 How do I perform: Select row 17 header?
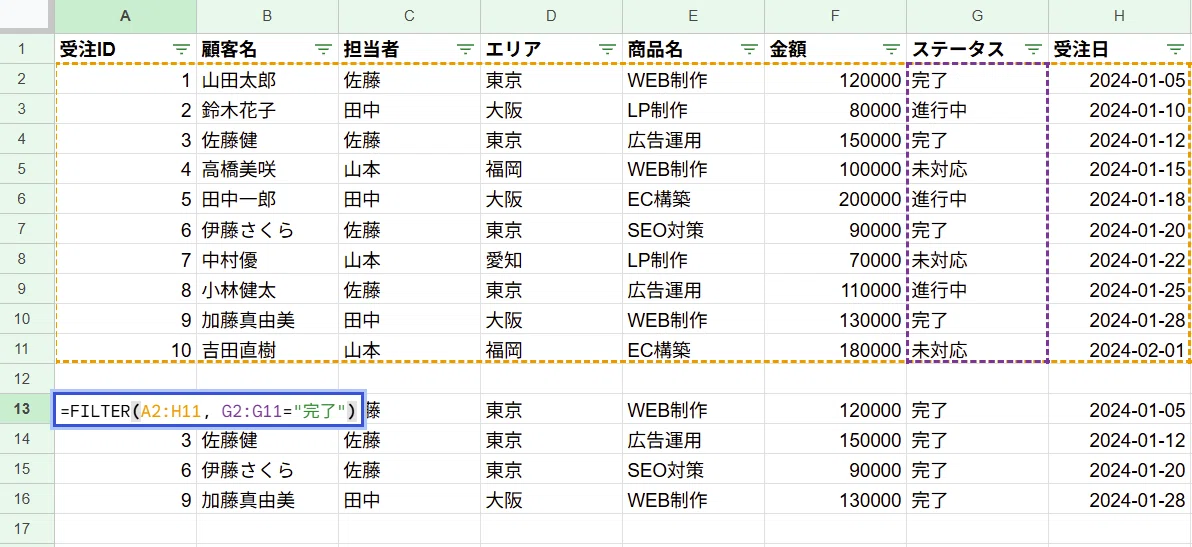pos(27,527)
